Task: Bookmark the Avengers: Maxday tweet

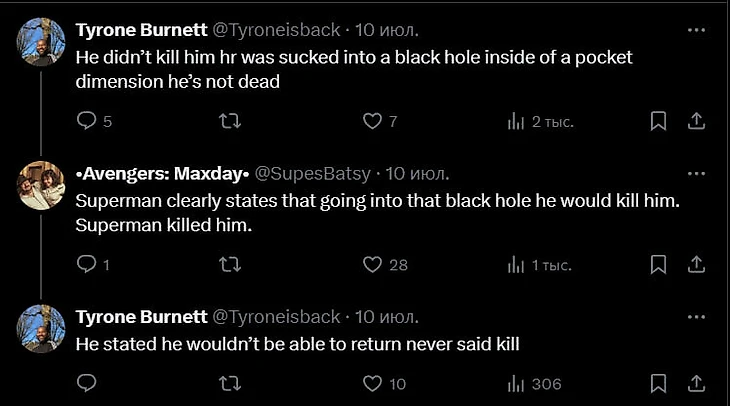Action: point(658,265)
